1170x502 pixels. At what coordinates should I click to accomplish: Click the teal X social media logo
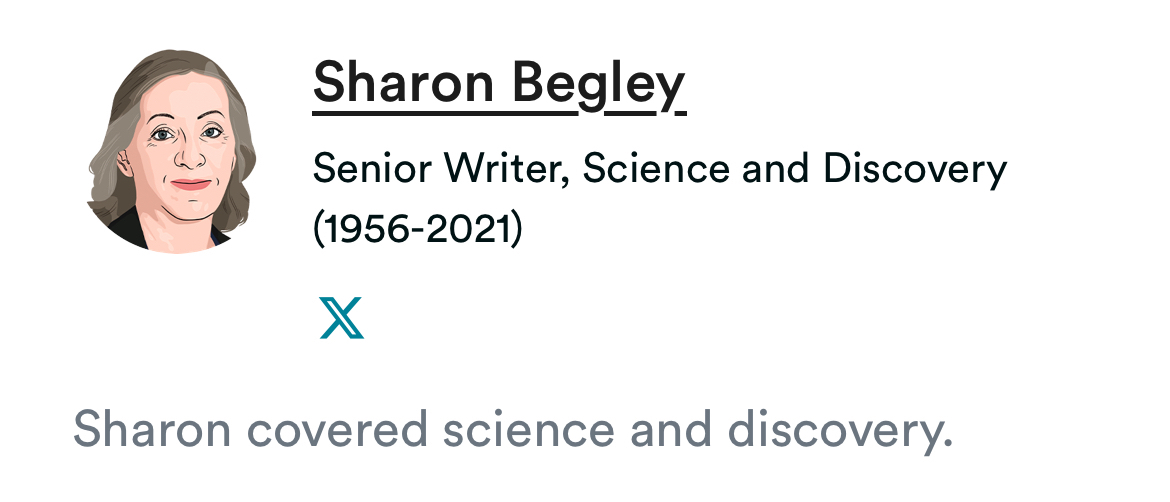[342, 317]
